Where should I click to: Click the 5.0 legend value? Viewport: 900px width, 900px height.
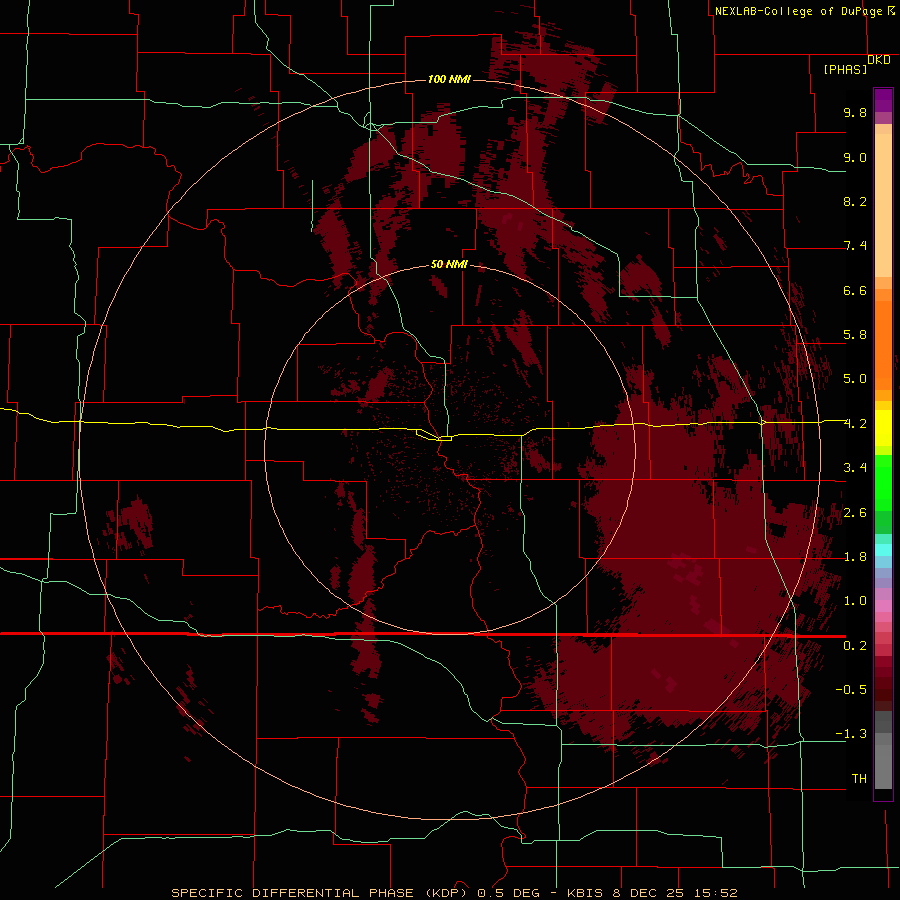click(855, 379)
